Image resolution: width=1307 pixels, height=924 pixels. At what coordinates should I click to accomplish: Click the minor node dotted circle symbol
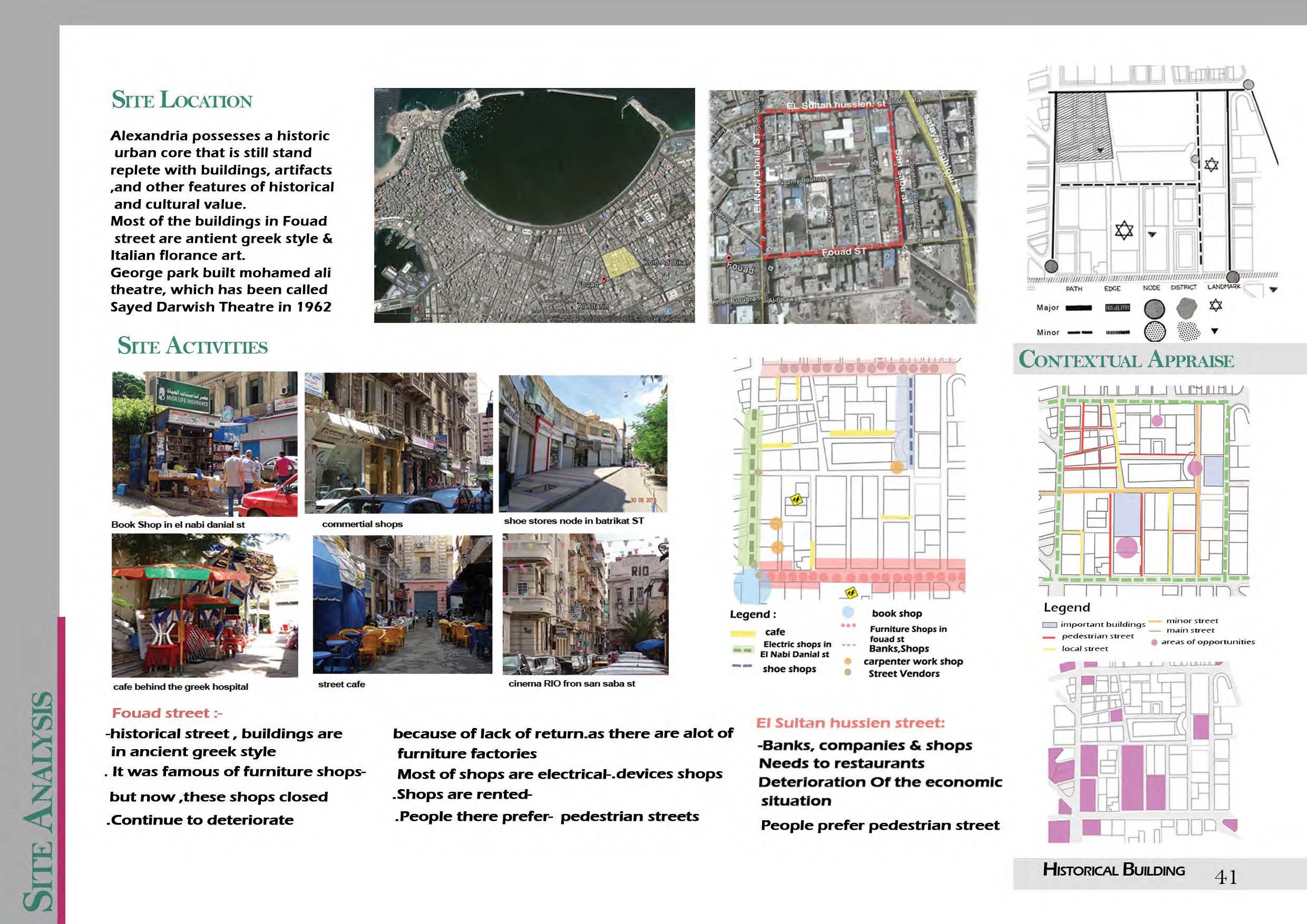pyautogui.click(x=1155, y=331)
